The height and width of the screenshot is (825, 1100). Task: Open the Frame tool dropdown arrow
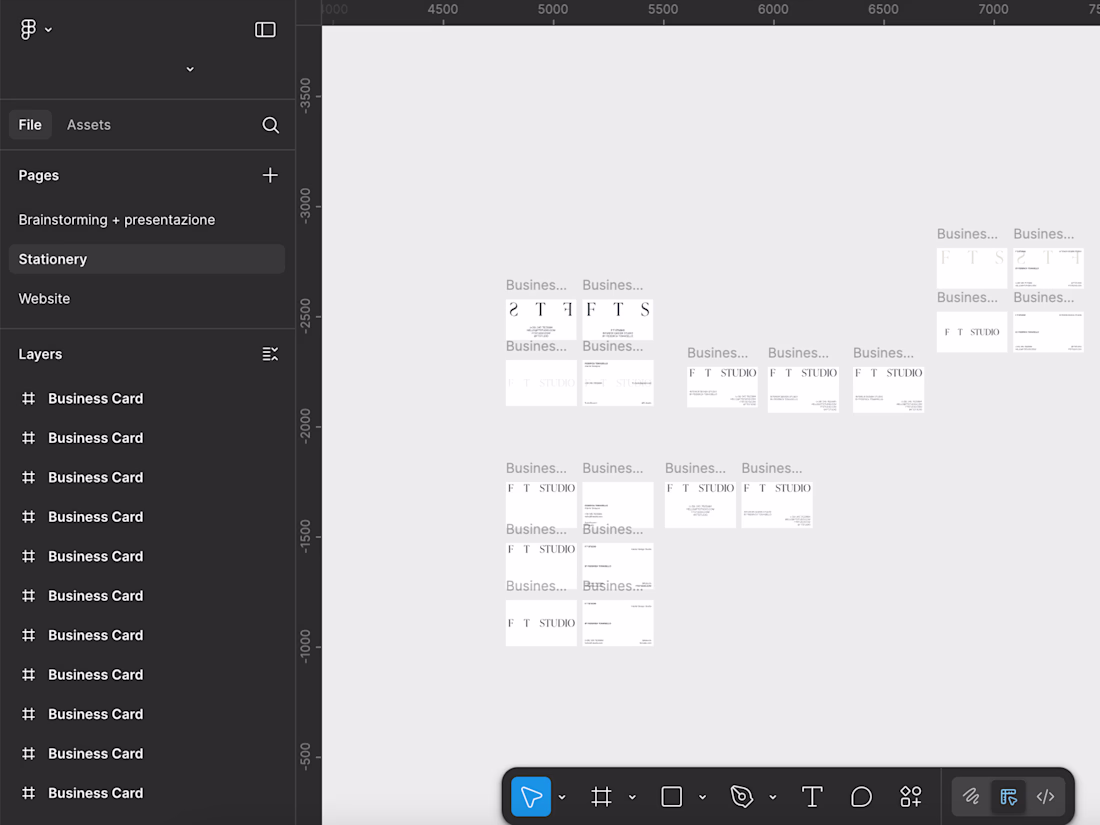click(632, 797)
